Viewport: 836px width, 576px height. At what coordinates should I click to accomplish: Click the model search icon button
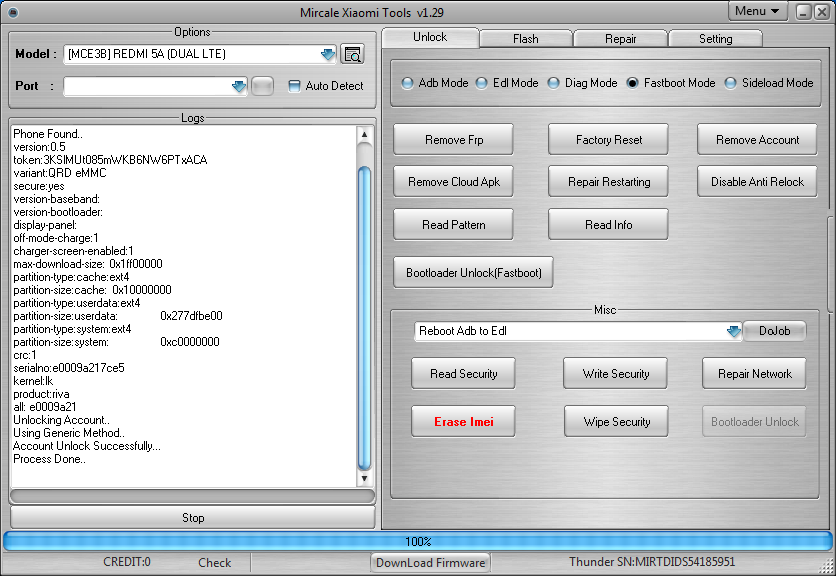pos(352,54)
